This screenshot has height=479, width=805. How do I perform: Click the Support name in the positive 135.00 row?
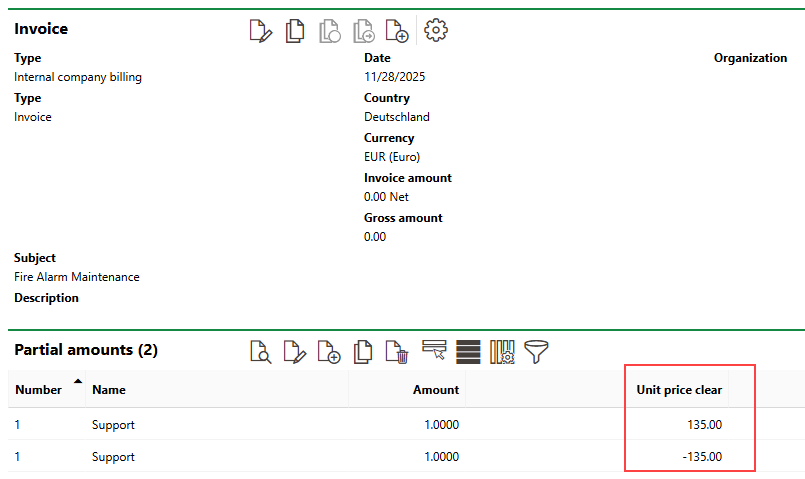113,425
